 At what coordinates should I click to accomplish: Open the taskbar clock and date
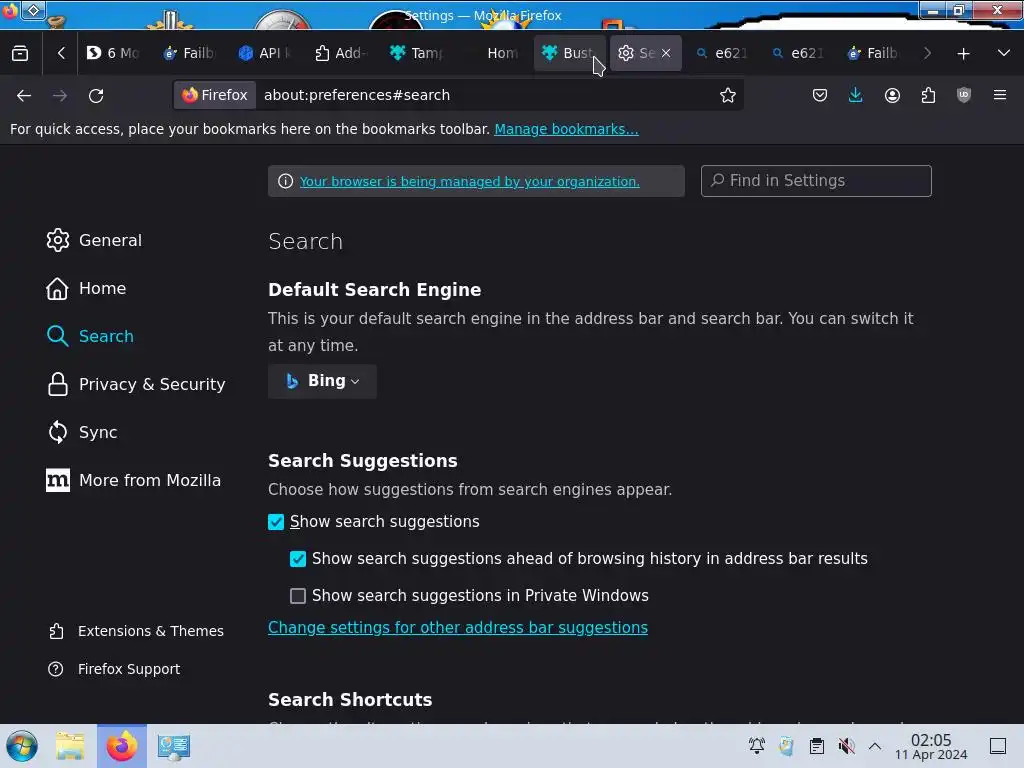click(931, 746)
